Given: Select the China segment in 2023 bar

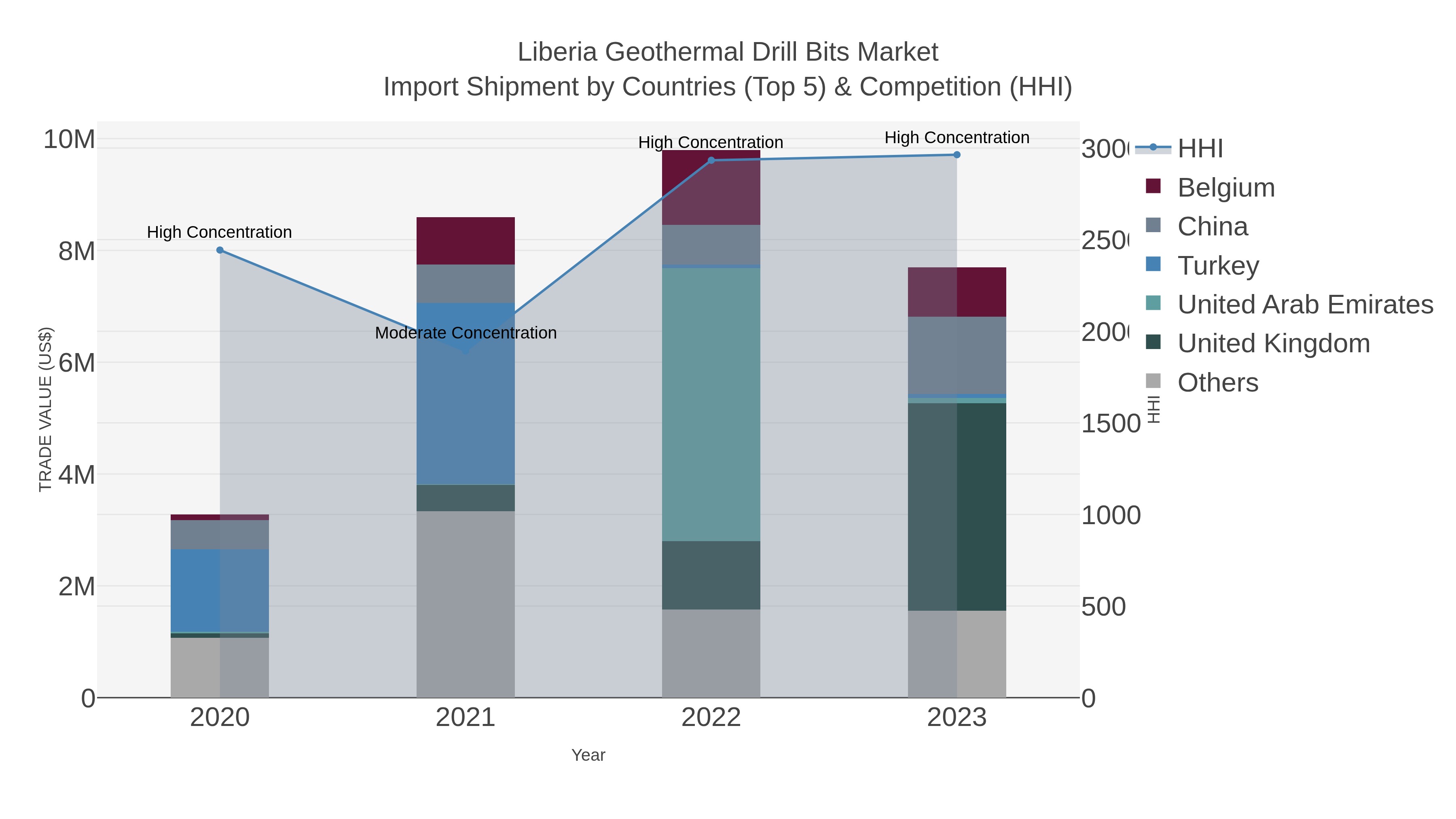Looking at the screenshot, I should coord(957,356).
